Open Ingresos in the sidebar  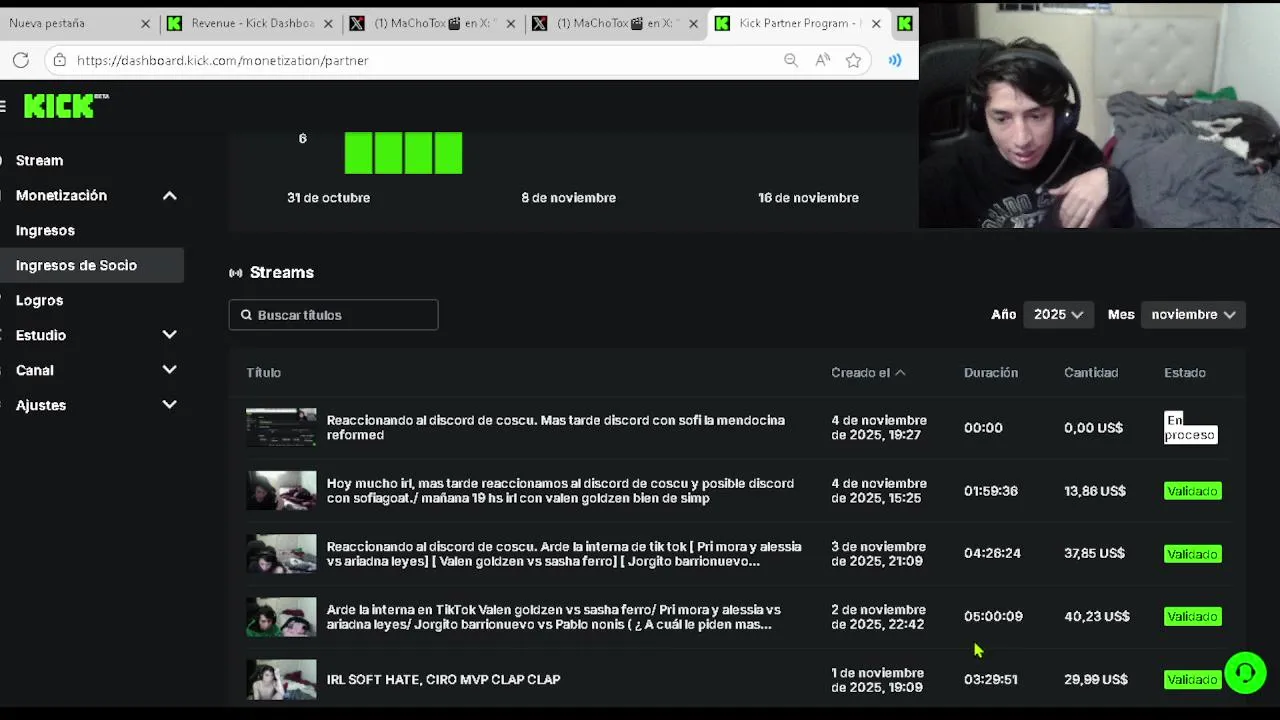(45, 230)
